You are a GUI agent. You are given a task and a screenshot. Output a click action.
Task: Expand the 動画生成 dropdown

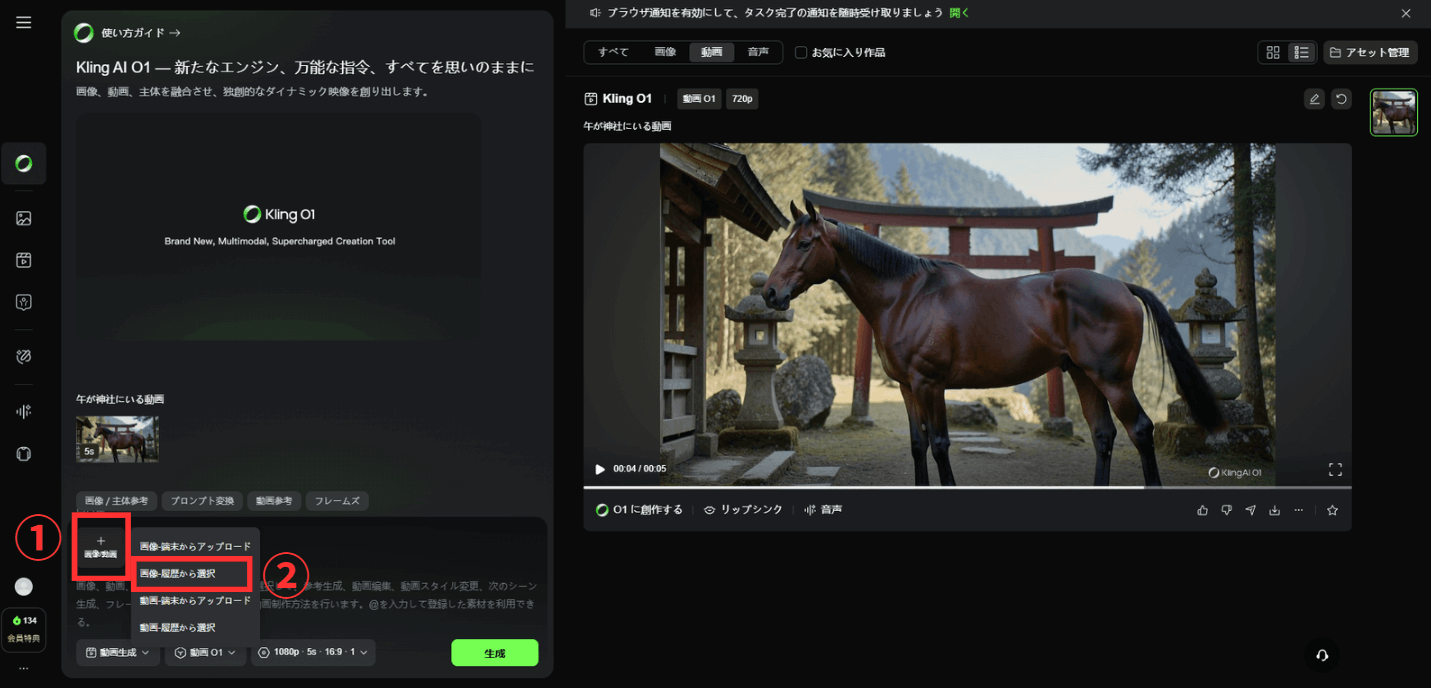click(117, 653)
